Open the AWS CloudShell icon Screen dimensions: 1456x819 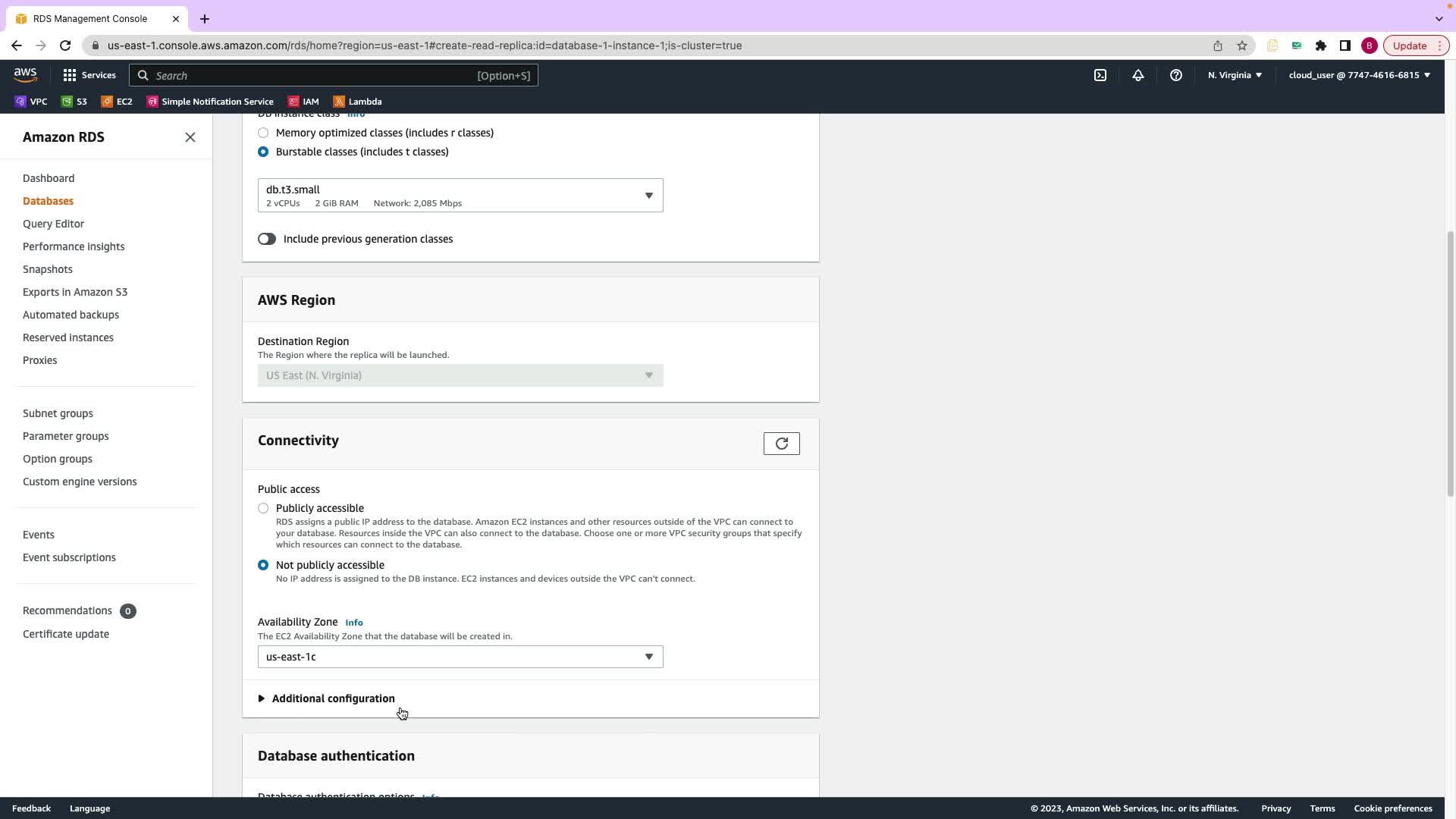coord(1100,75)
